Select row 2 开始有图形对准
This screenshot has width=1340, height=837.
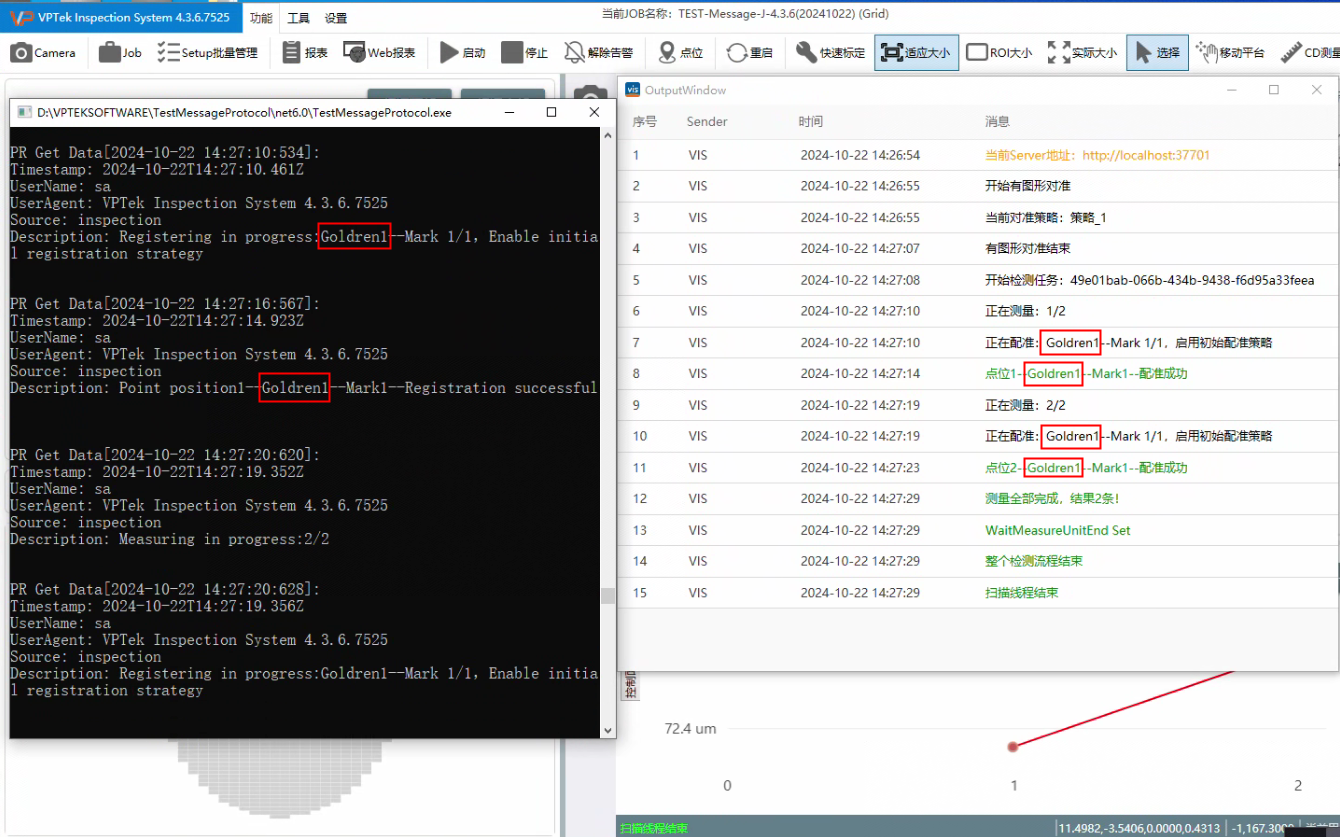pyautogui.click(x=978, y=186)
